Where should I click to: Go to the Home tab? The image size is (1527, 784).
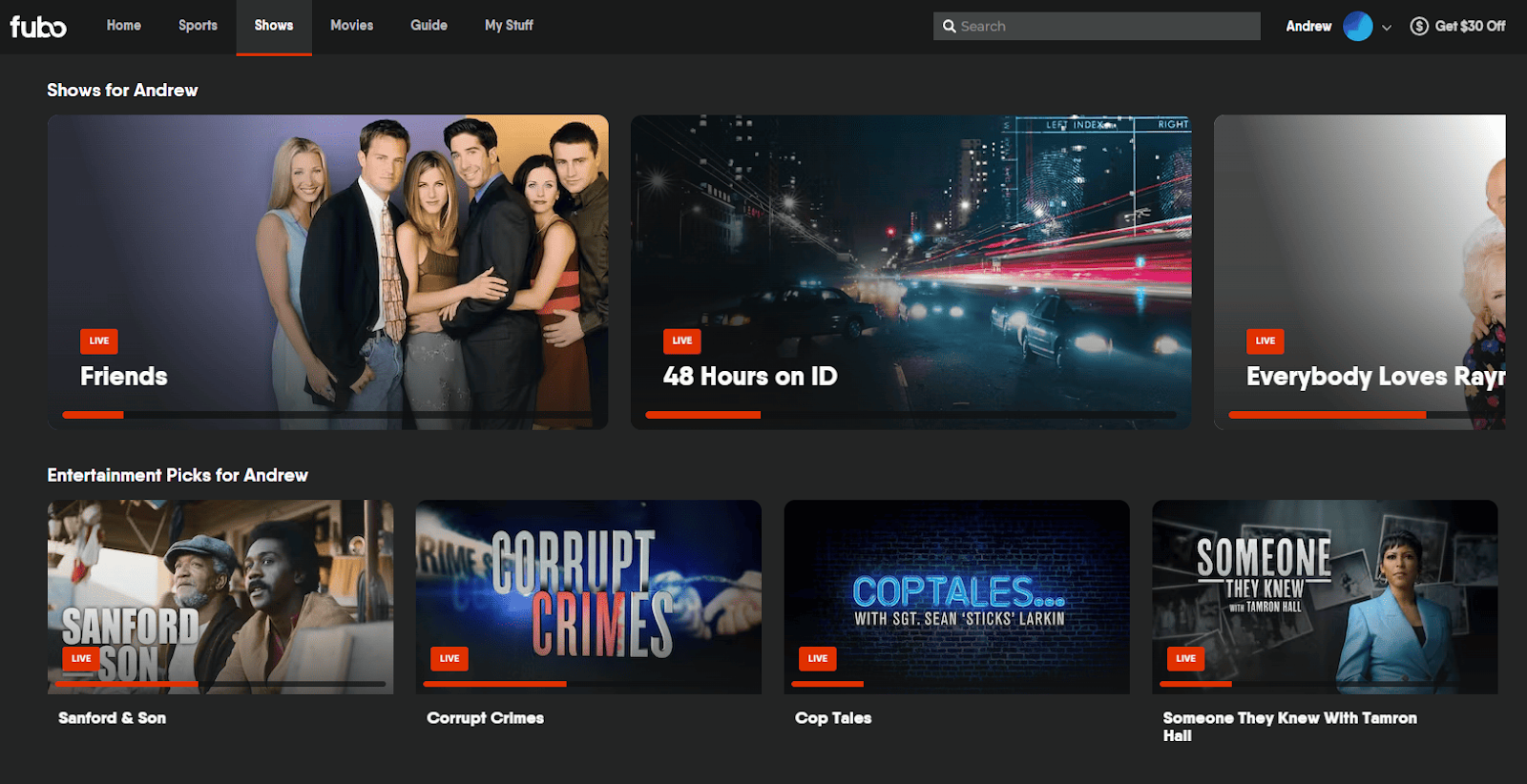pyautogui.click(x=123, y=26)
